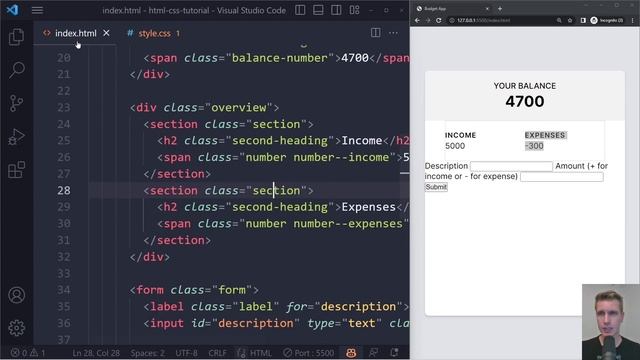640x360 pixels.
Task: Toggle the primary sidebar layout icon
Action: pyautogui.click(x=300, y=10)
